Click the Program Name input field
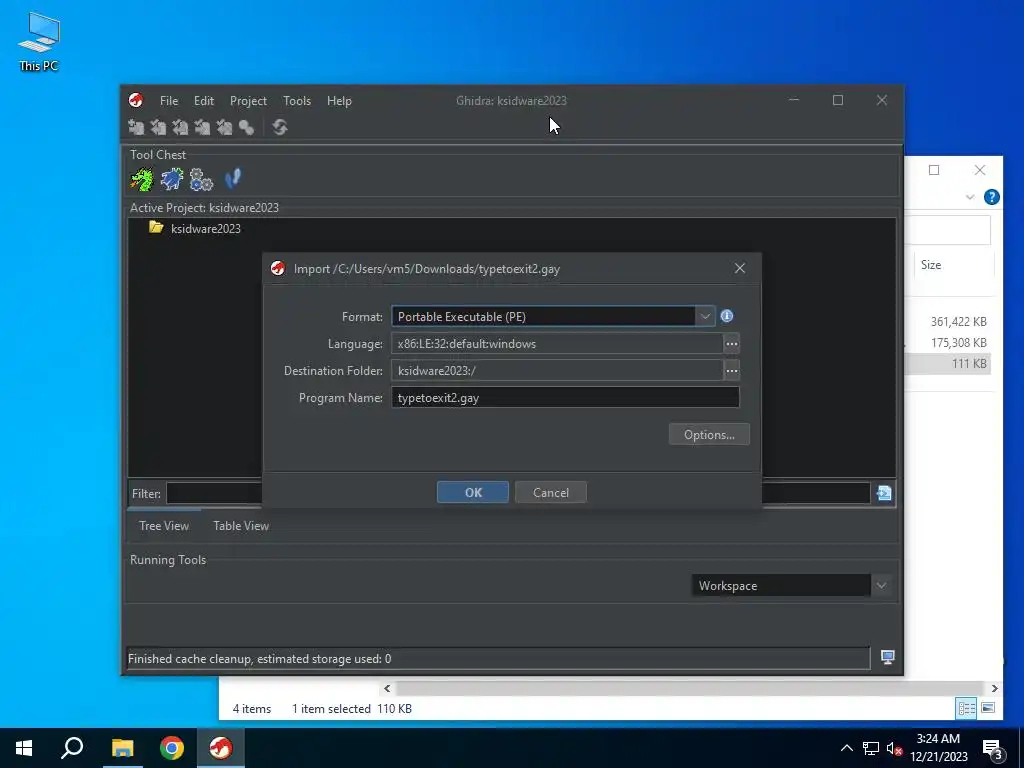This screenshot has width=1024, height=768. click(x=565, y=398)
